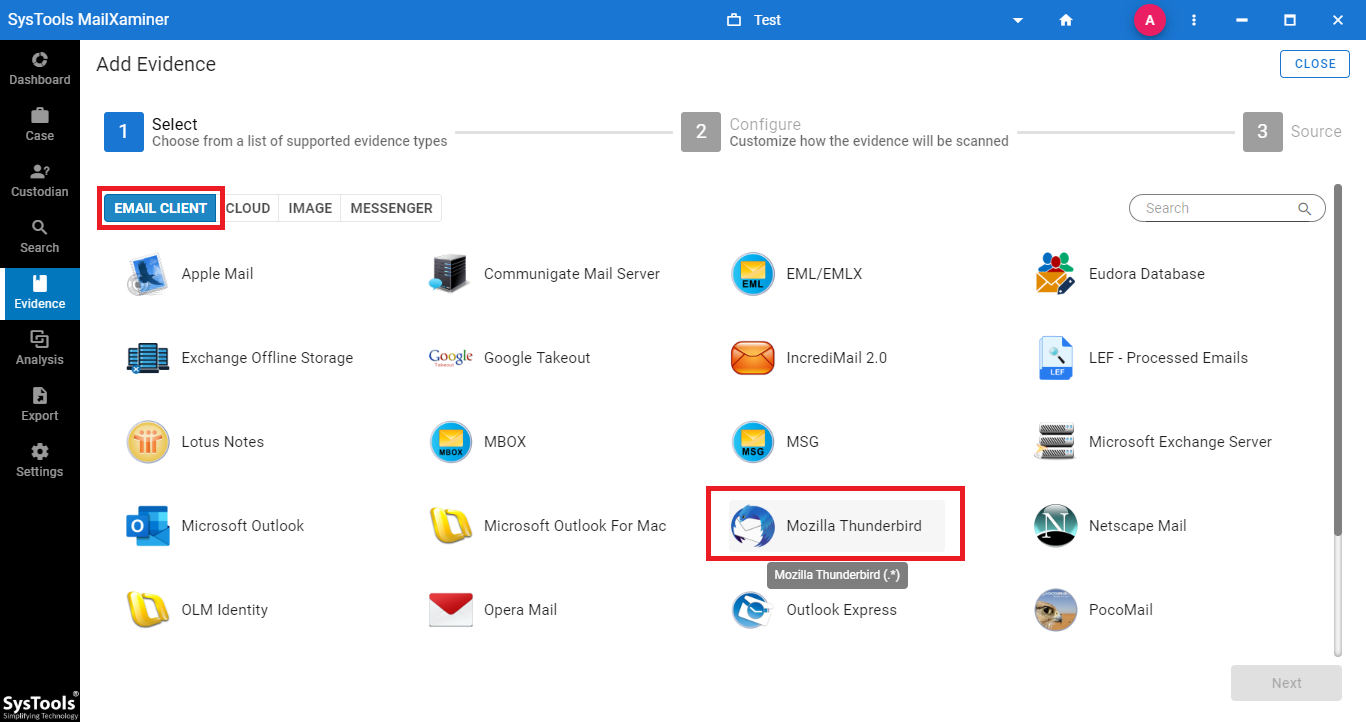The height and width of the screenshot is (722, 1366).
Task: Click the home icon in title bar
Action: pyautogui.click(x=1066, y=20)
